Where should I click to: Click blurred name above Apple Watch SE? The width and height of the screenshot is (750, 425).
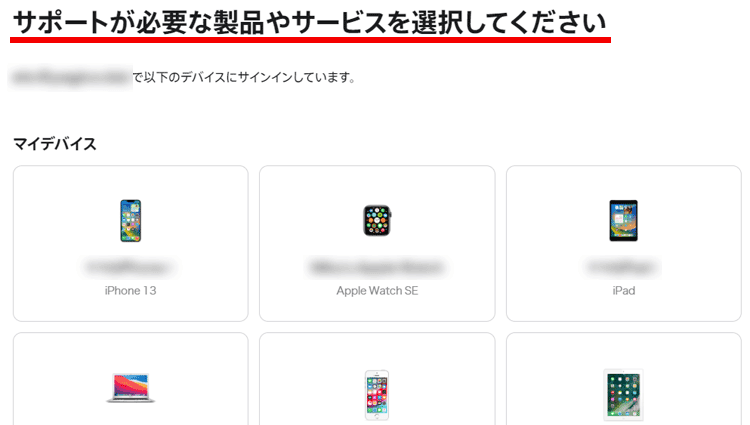[x=377, y=267]
